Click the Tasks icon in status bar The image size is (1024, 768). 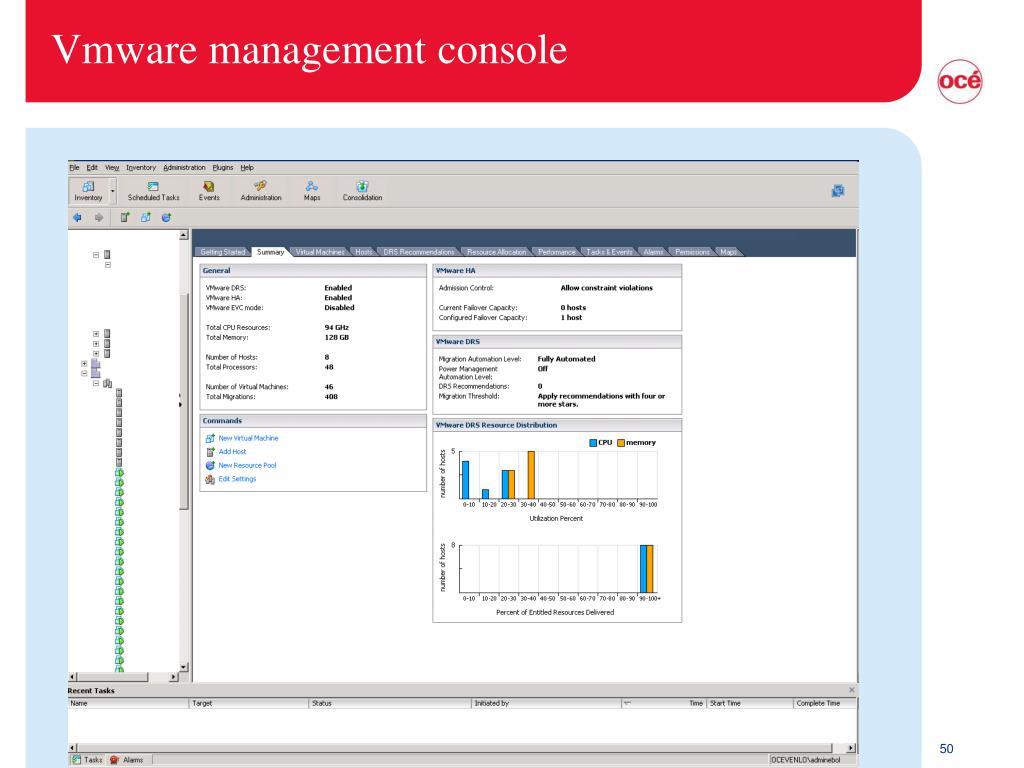click(76, 760)
